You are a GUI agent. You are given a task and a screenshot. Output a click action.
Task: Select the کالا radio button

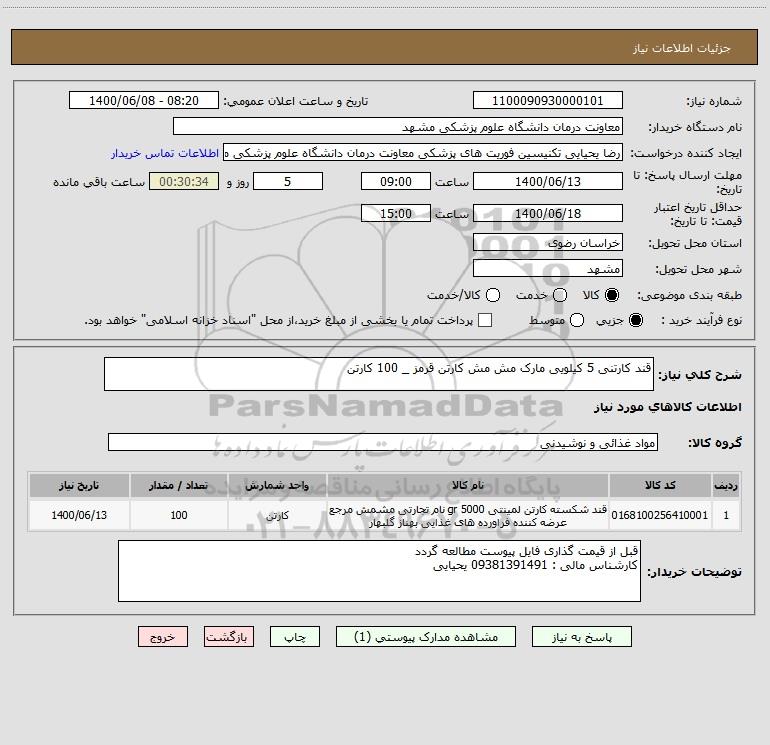[x=612, y=295]
